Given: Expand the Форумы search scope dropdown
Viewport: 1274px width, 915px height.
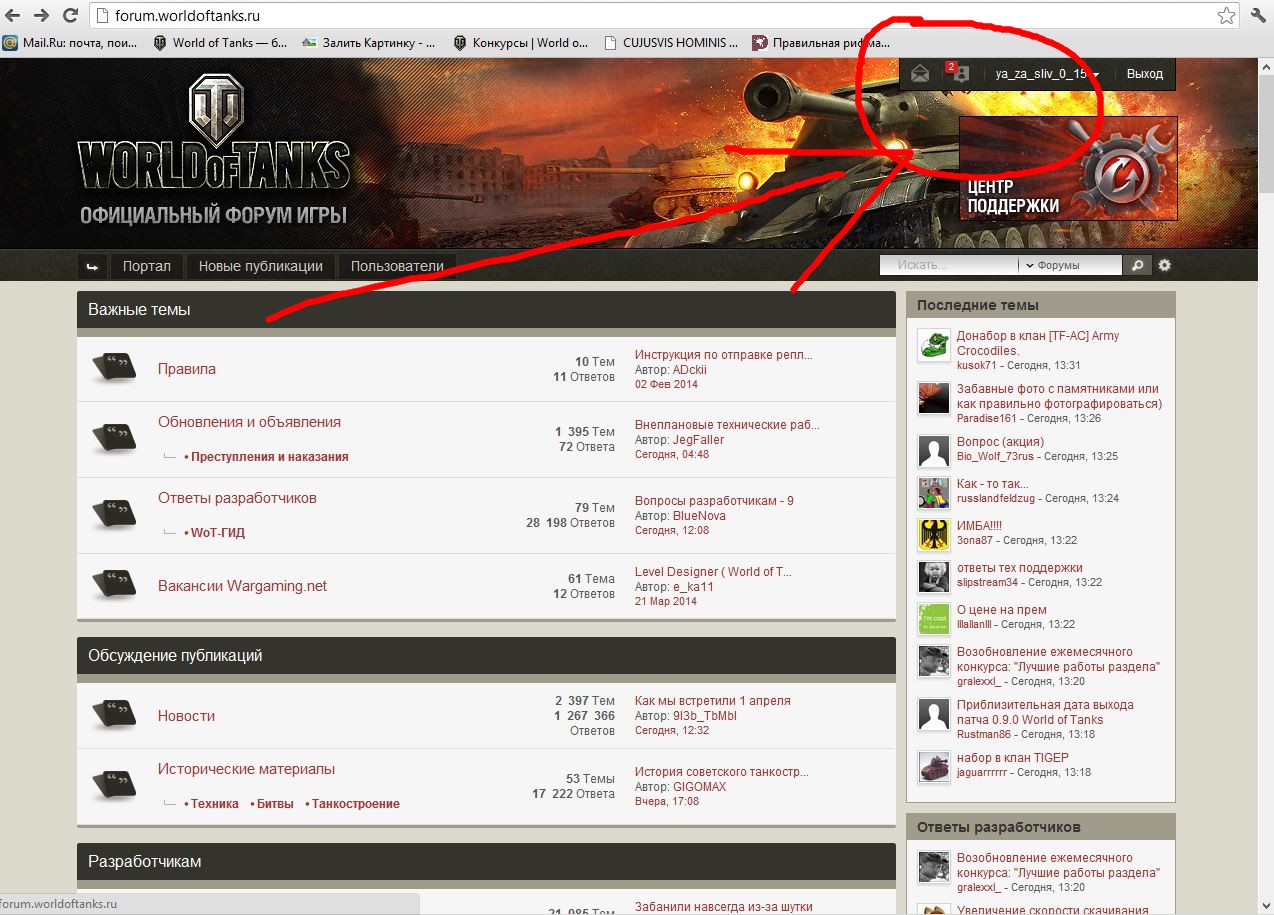Looking at the screenshot, I should point(1070,265).
